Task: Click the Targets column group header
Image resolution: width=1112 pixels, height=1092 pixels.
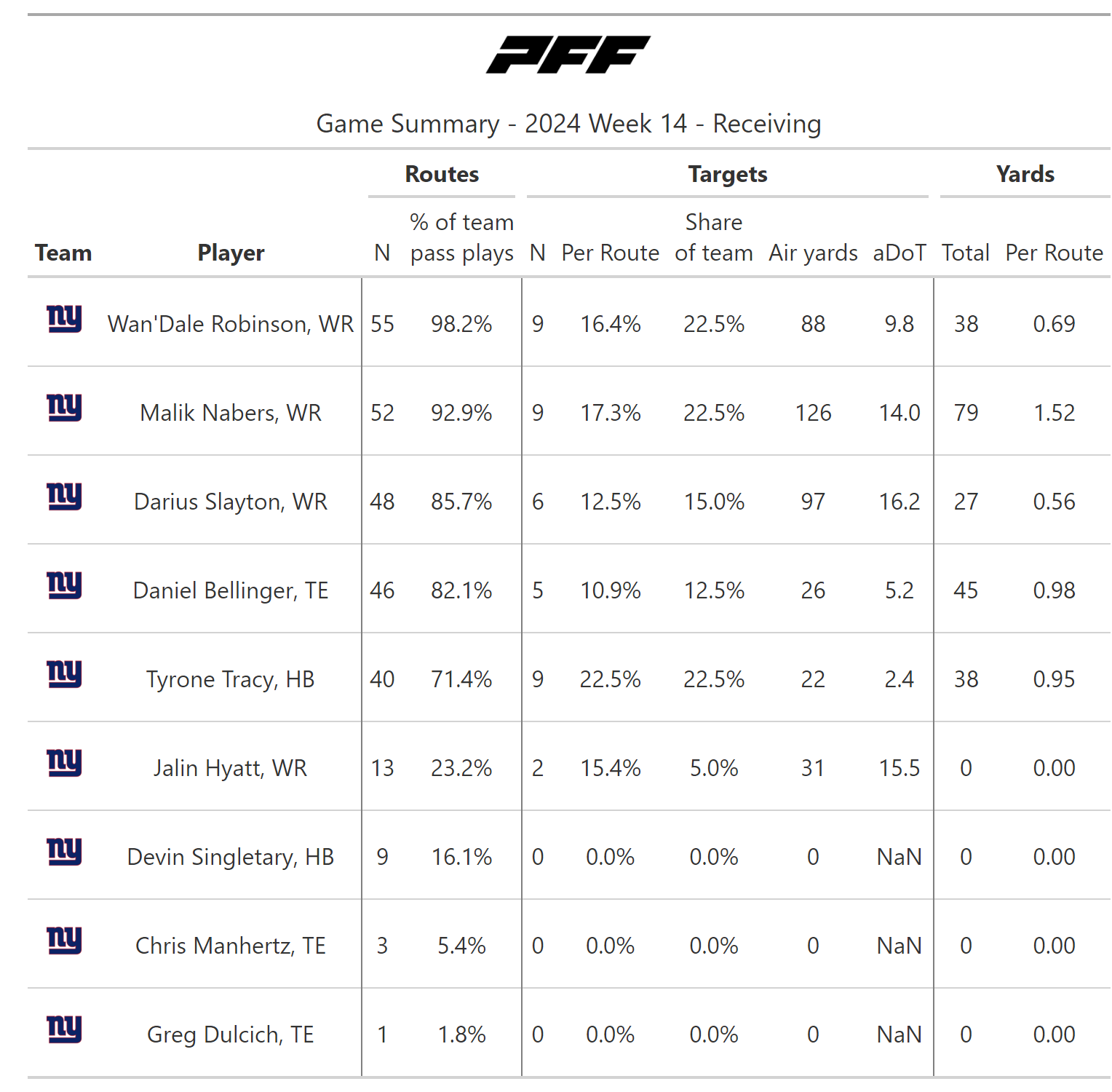Action: [x=728, y=175]
